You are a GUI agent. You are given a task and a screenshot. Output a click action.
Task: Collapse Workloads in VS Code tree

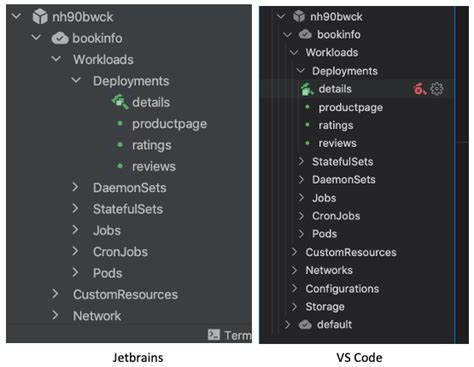click(x=294, y=52)
